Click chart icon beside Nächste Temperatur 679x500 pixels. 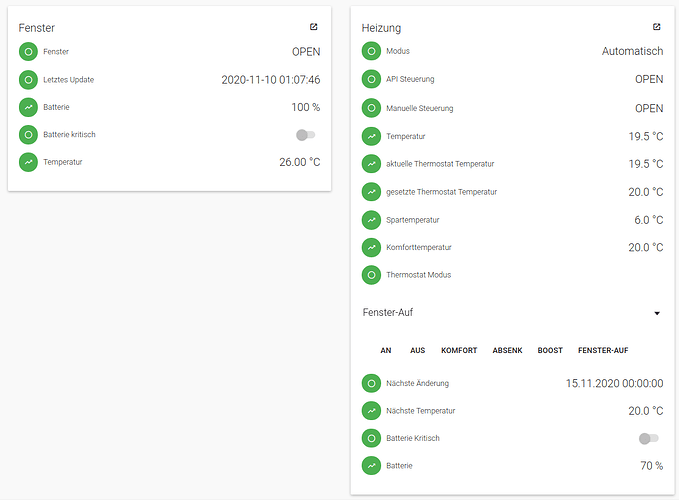(371, 411)
